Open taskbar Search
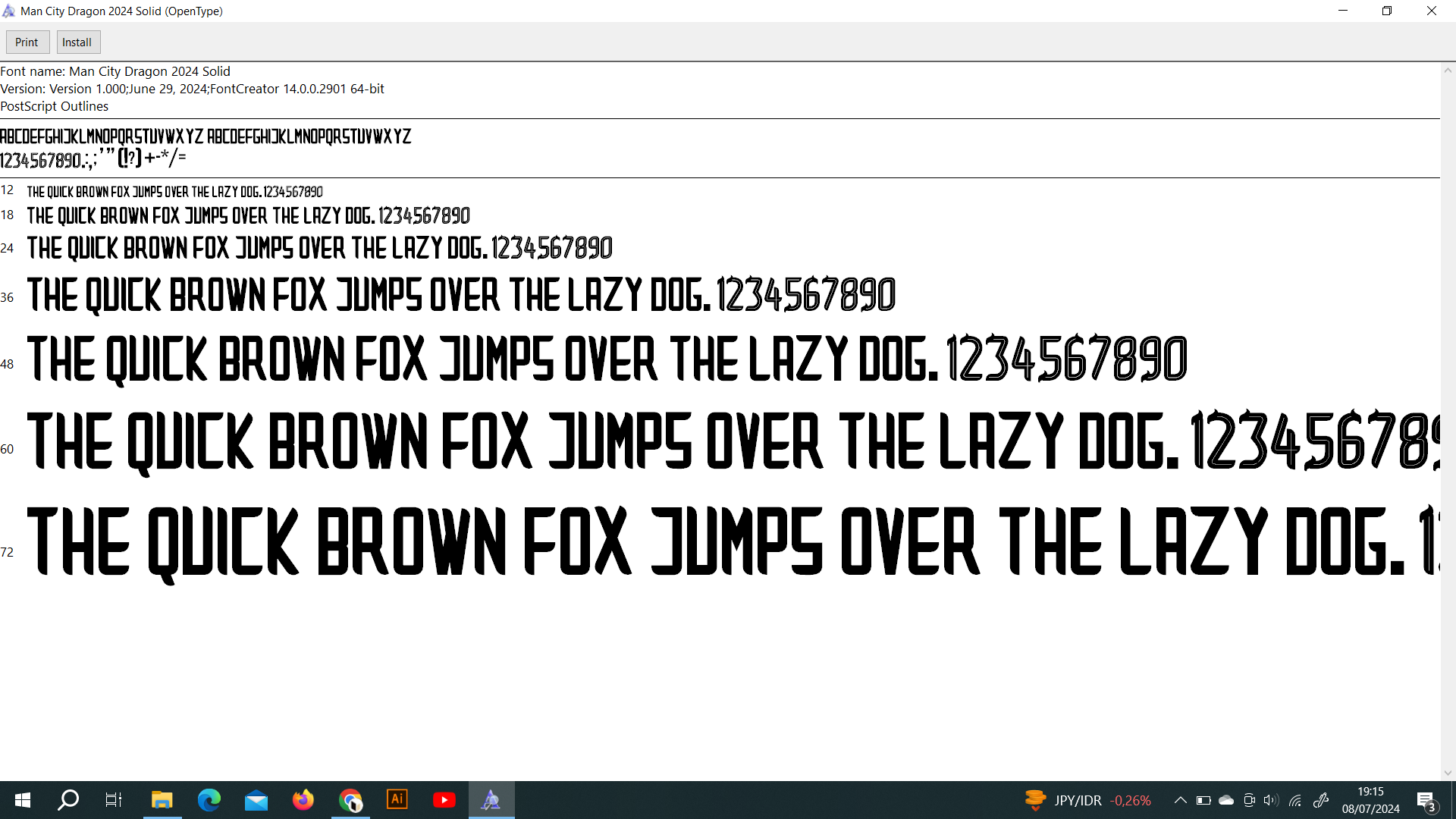Viewport: 1456px width, 819px height. pyautogui.click(x=68, y=800)
